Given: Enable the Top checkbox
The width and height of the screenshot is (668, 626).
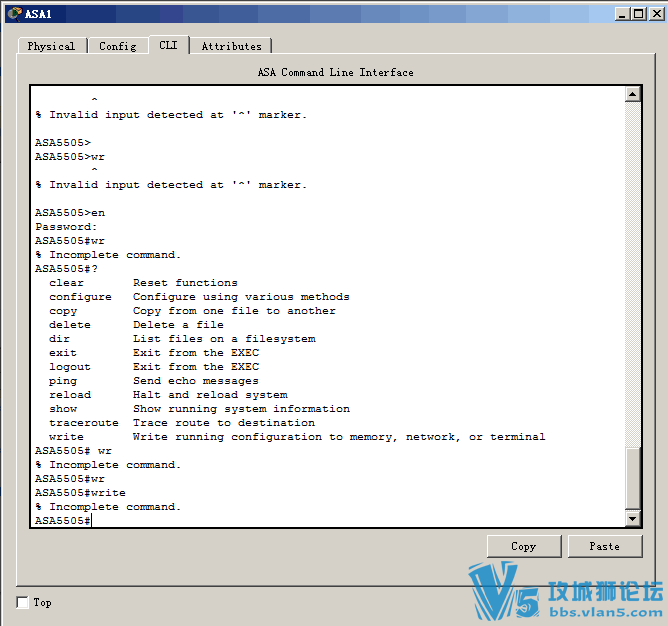Looking at the screenshot, I should [x=22, y=603].
